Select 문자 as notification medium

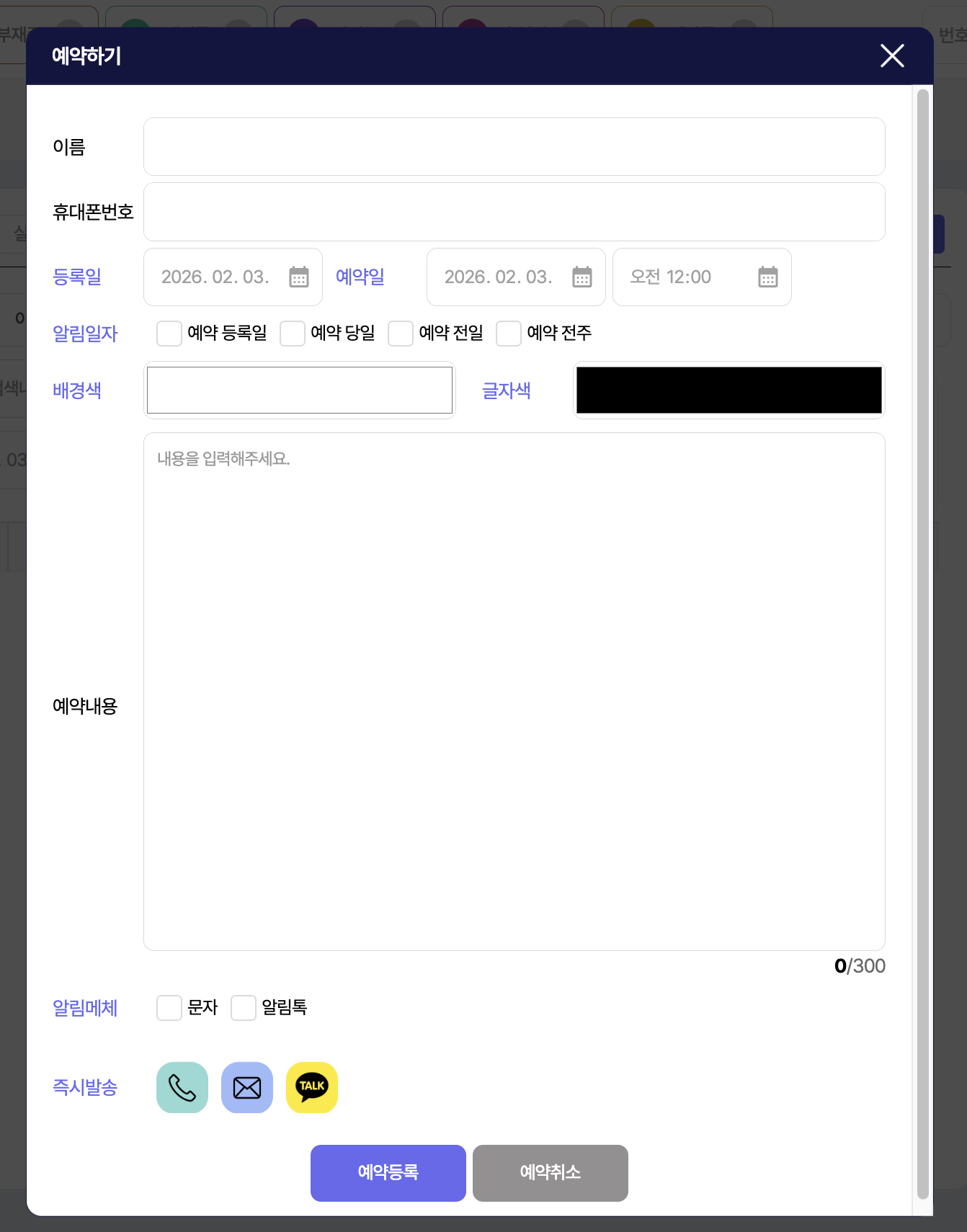pyautogui.click(x=169, y=1008)
